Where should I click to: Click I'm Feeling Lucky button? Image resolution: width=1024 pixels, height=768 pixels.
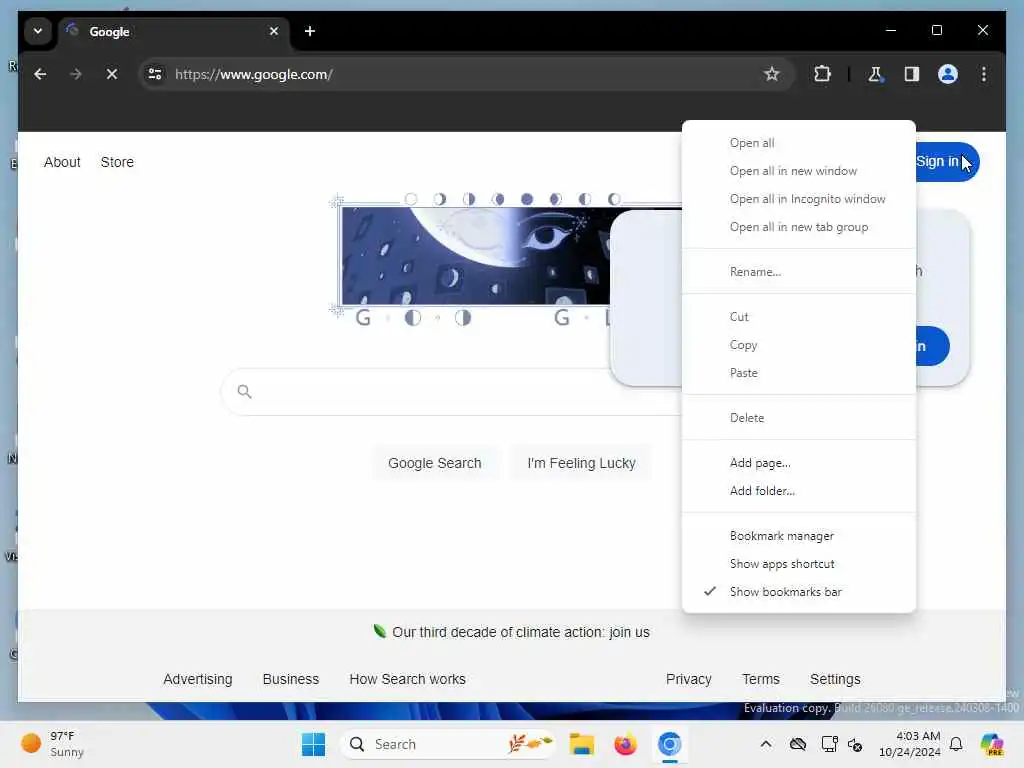point(581,463)
